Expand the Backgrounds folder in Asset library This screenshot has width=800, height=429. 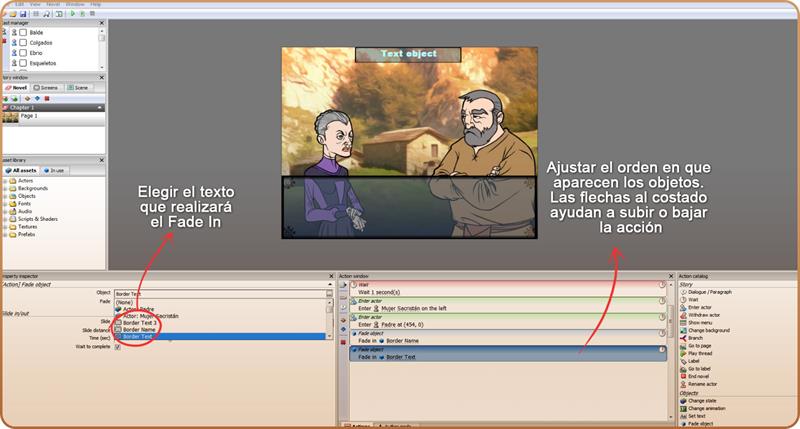pos(5,189)
